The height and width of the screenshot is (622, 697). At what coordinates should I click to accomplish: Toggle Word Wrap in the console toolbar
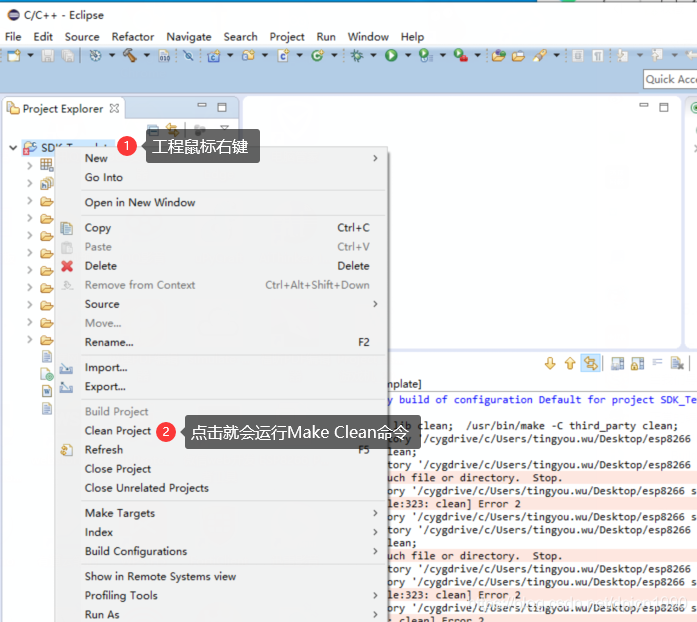coord(657,362)
